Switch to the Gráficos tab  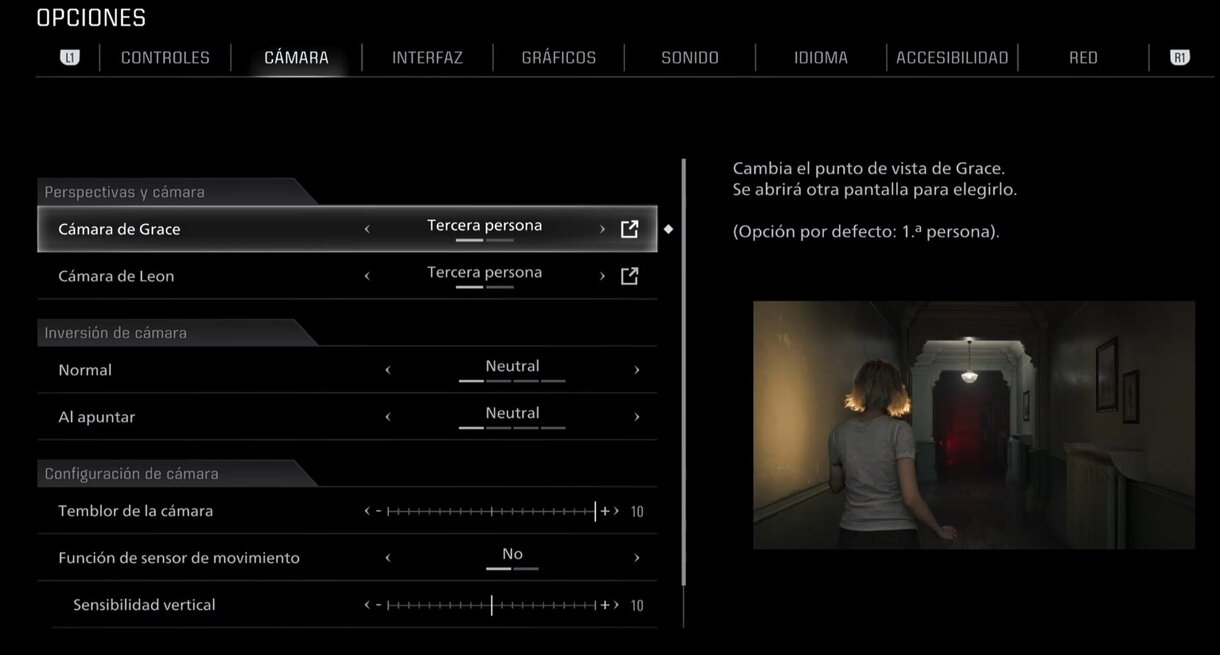pyautogui.click(x=558, y=57)
